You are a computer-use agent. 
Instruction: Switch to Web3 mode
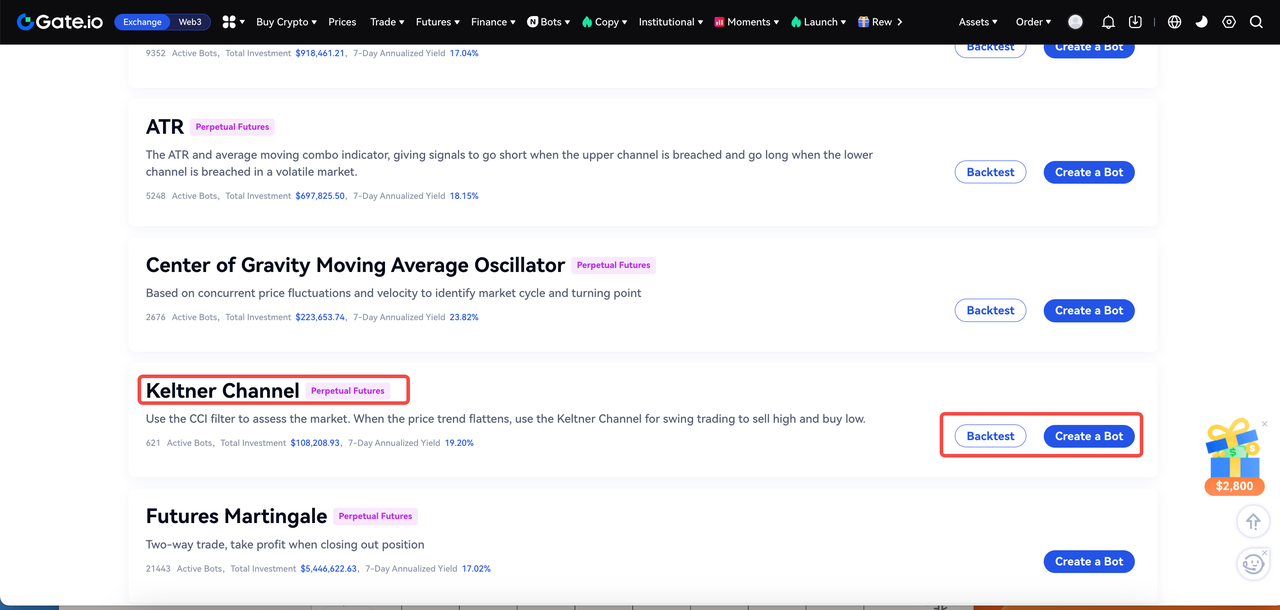(189, 22)
